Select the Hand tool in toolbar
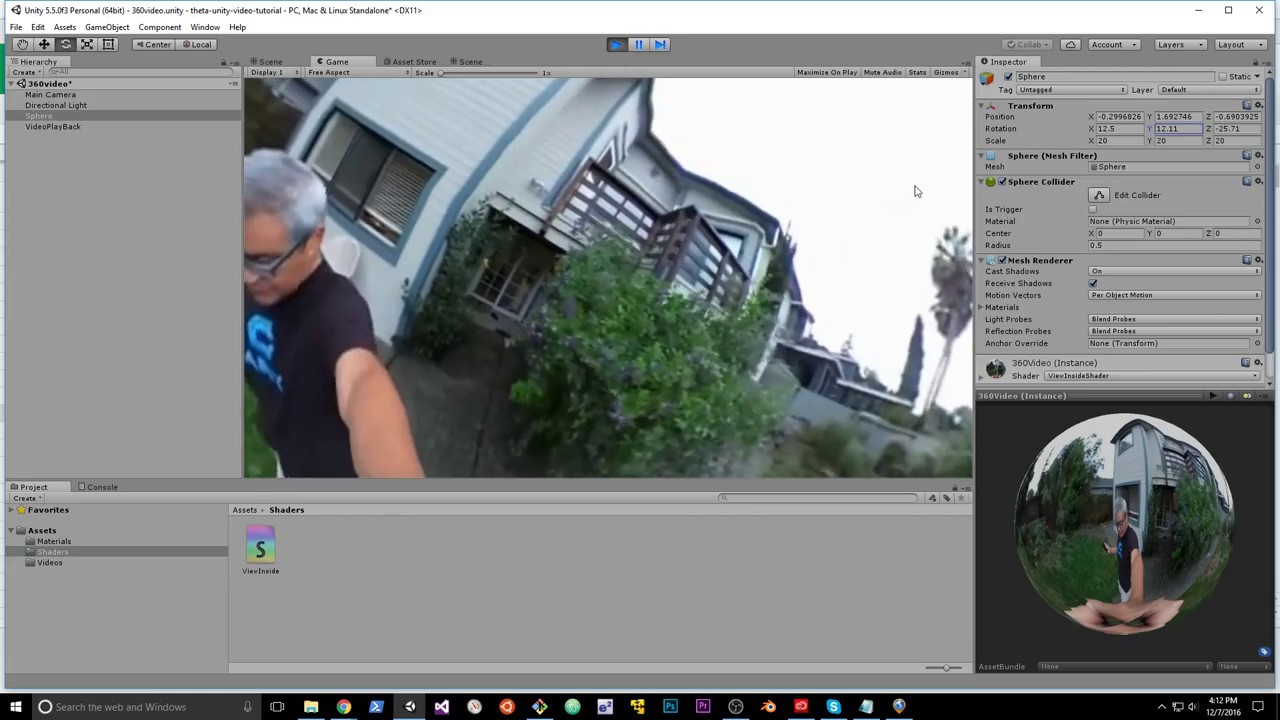 (x=22, y=44)
